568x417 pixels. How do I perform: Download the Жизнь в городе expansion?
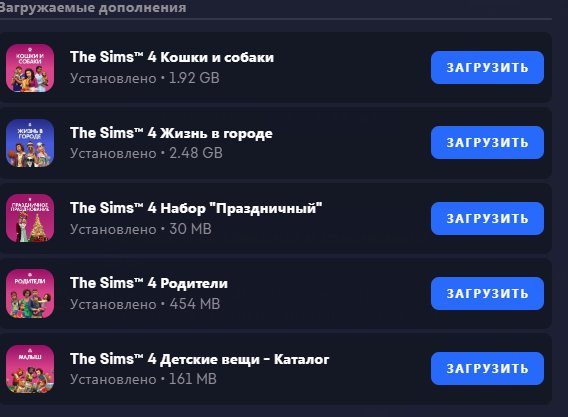tap(487, 142)
